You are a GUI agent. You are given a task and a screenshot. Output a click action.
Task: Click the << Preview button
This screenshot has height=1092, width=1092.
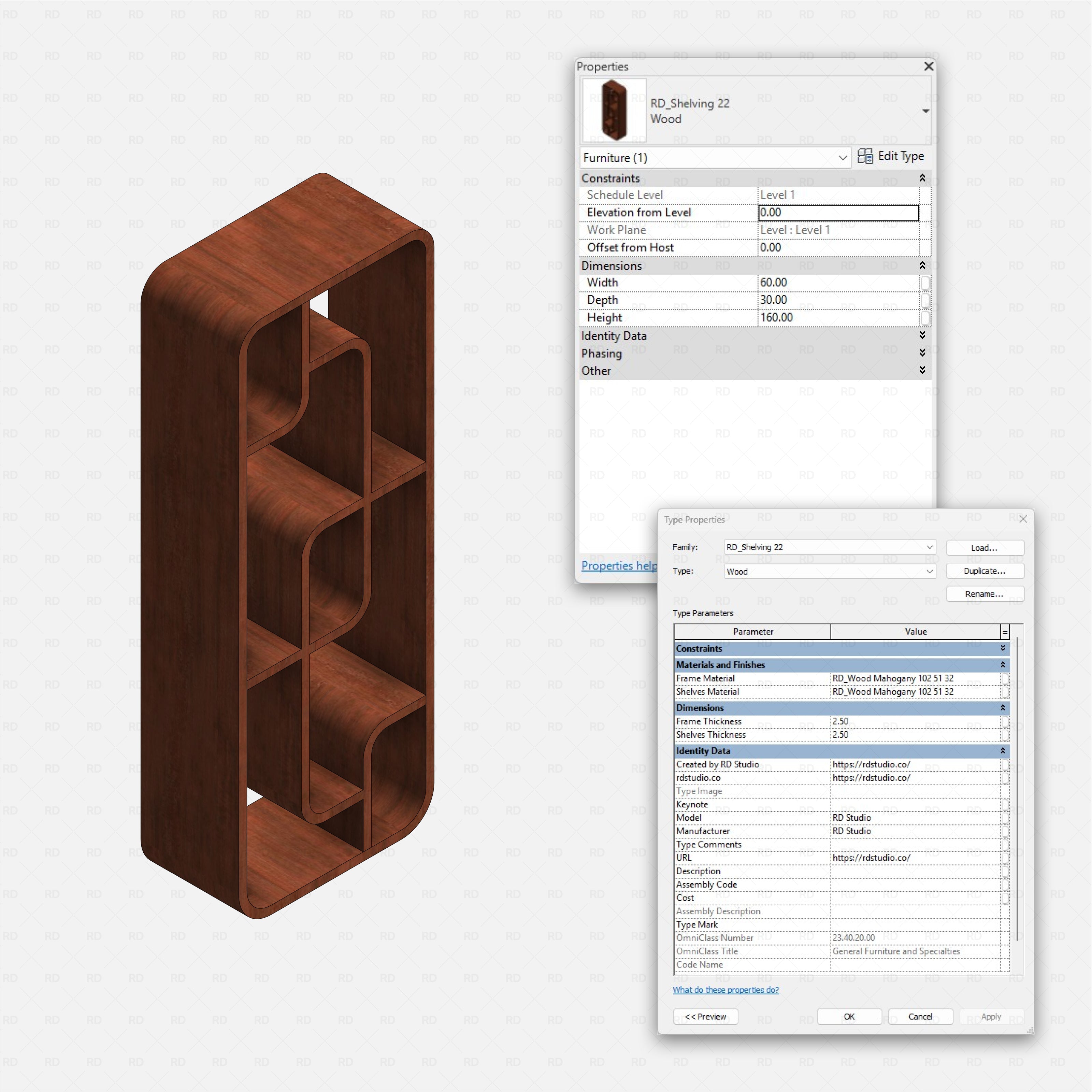(705, 1016)
